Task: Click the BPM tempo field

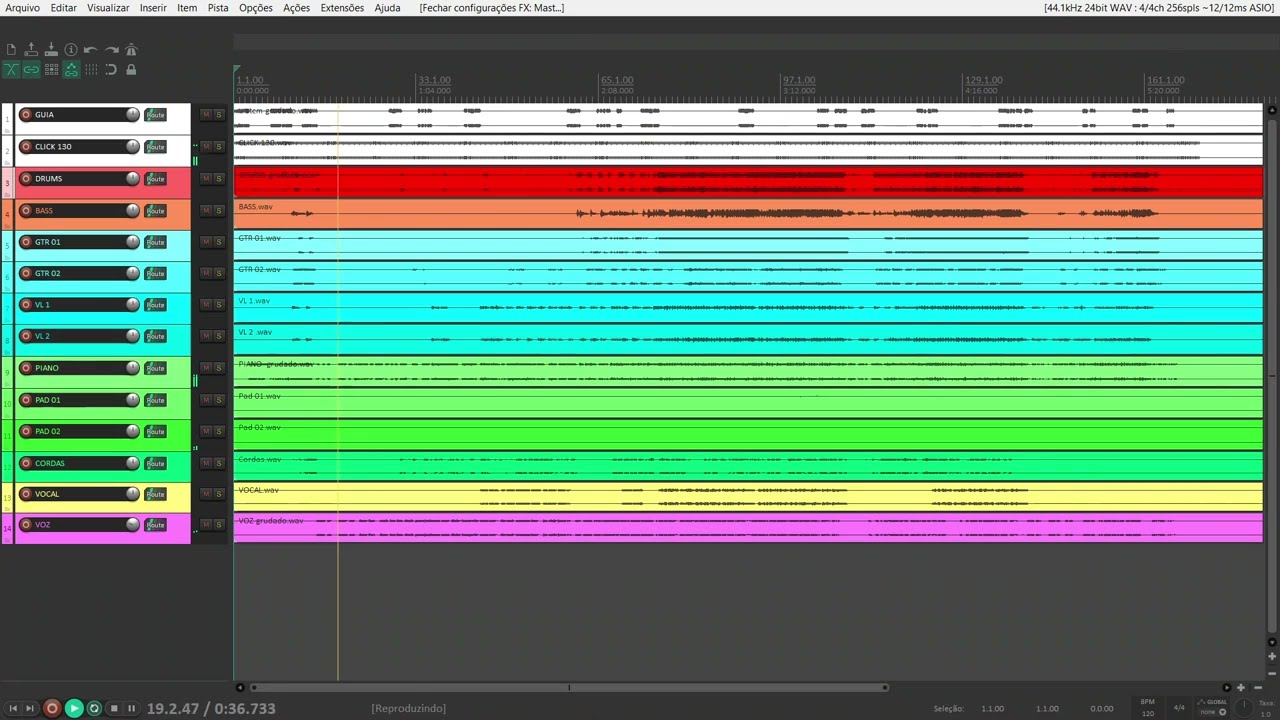Action: [1148, 708]
